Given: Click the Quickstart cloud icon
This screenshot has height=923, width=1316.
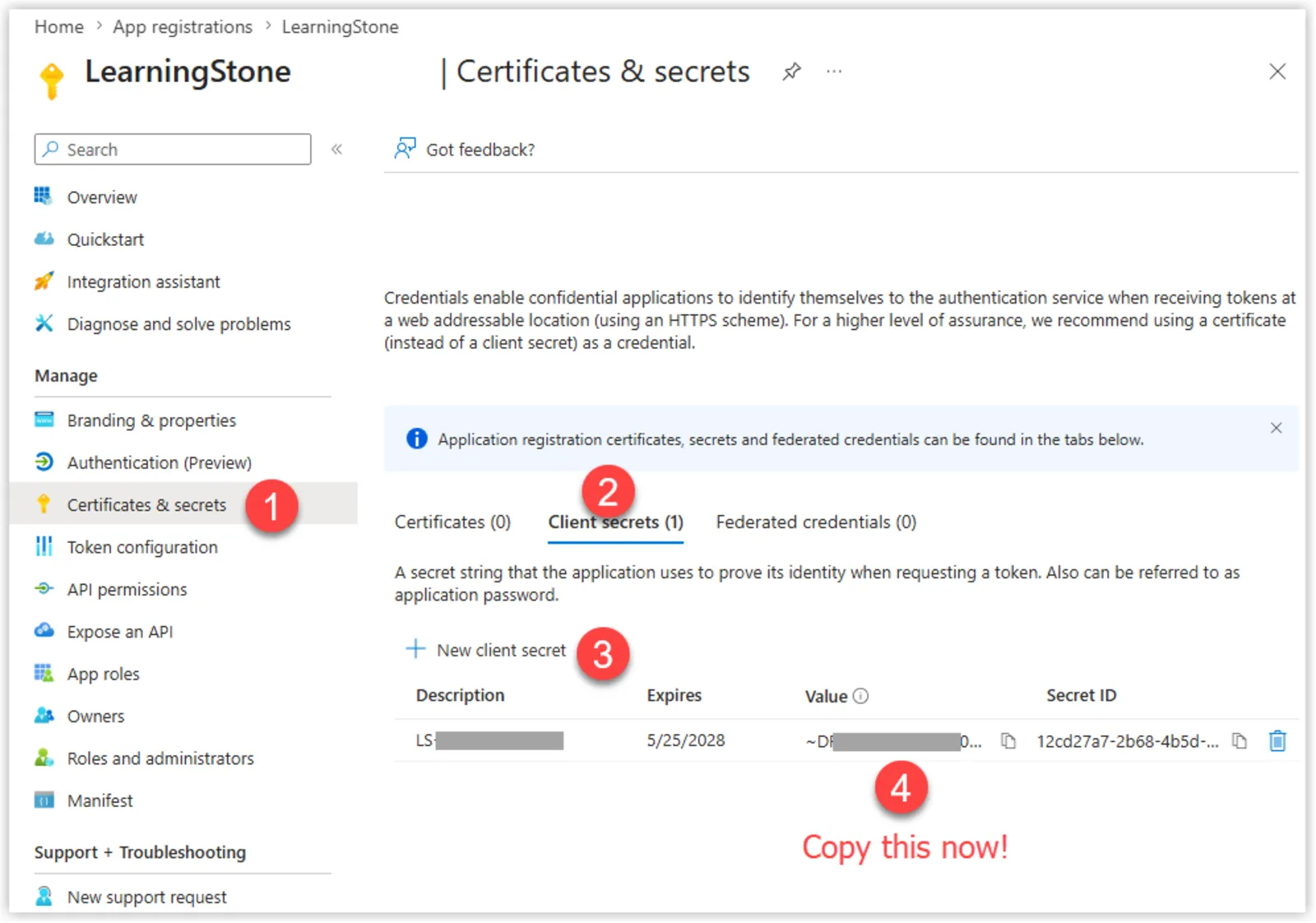Looking at the screenshot, I should click(44, 239).
